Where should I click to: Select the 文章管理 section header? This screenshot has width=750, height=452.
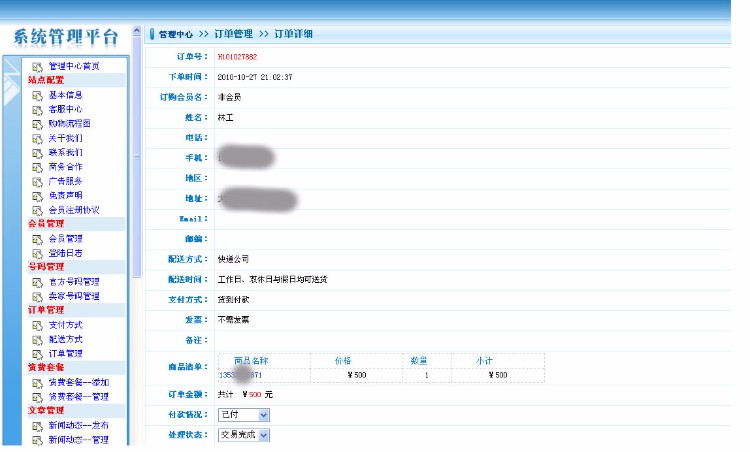(x=46, y=410)
